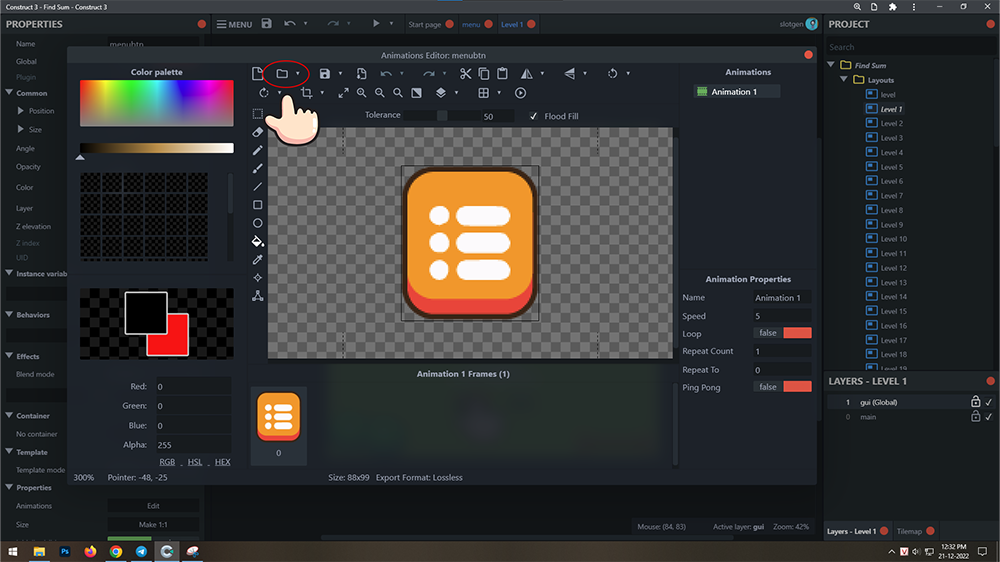Open the grid dropdown arrow
The image size is (1000, 562).
(499, 93)
